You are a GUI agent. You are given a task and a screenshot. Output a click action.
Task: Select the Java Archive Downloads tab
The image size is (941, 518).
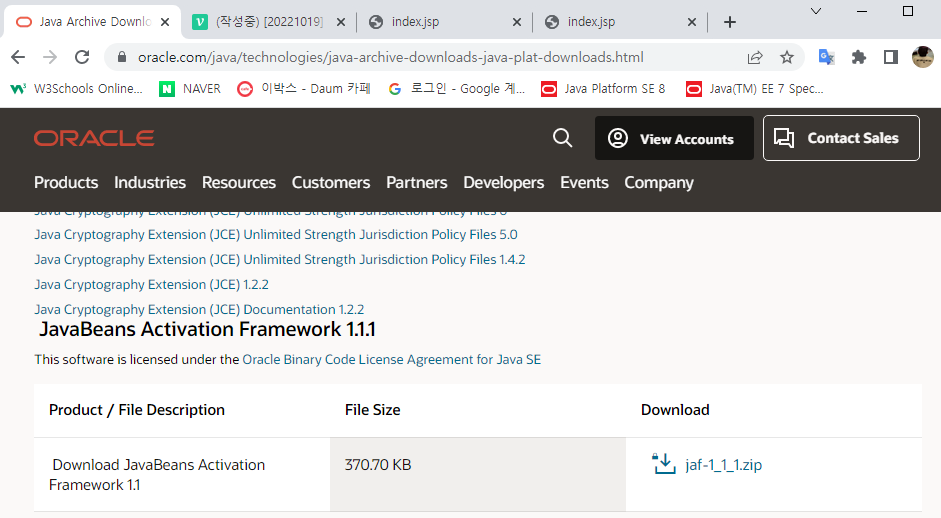click(93, 22)
